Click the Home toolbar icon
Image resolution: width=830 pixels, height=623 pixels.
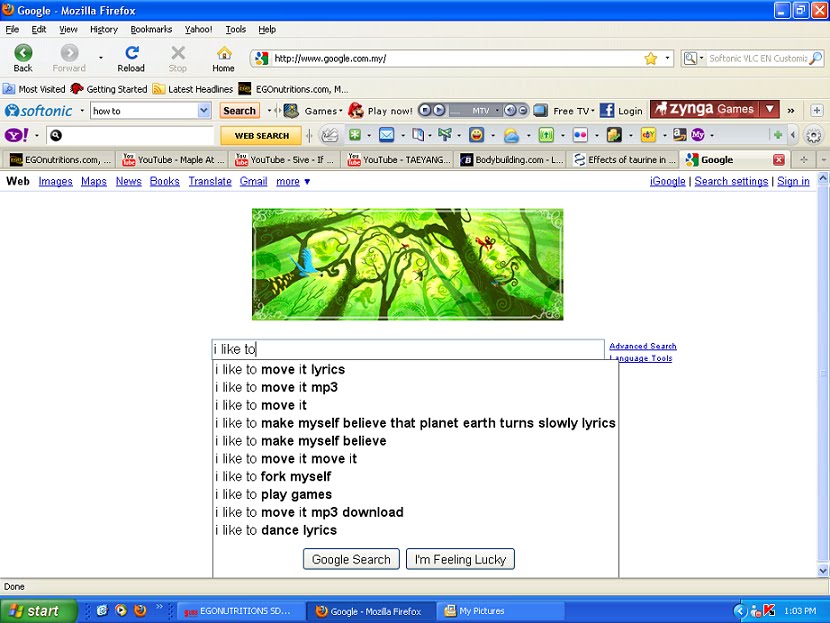(x=224, y=53)
